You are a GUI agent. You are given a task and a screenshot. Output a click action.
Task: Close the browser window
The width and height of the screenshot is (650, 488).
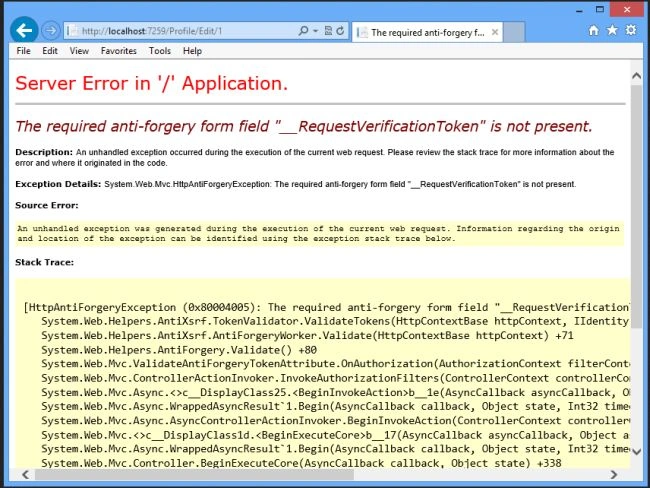tap(627, 9)
